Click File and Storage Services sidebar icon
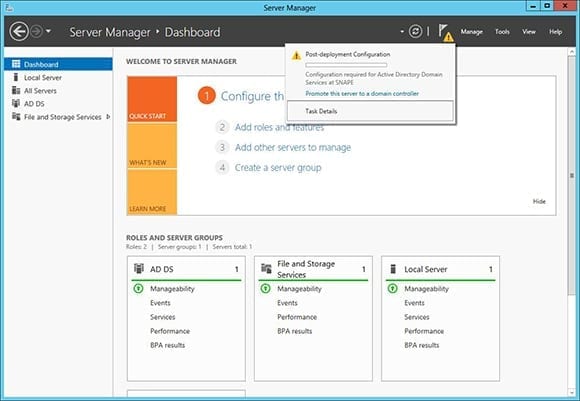This screenshot has height=401, width=580. (16, 117)
